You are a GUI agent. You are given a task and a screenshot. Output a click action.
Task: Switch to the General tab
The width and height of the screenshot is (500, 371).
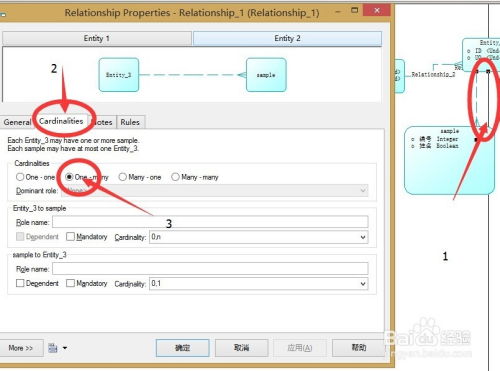(17, 122)
